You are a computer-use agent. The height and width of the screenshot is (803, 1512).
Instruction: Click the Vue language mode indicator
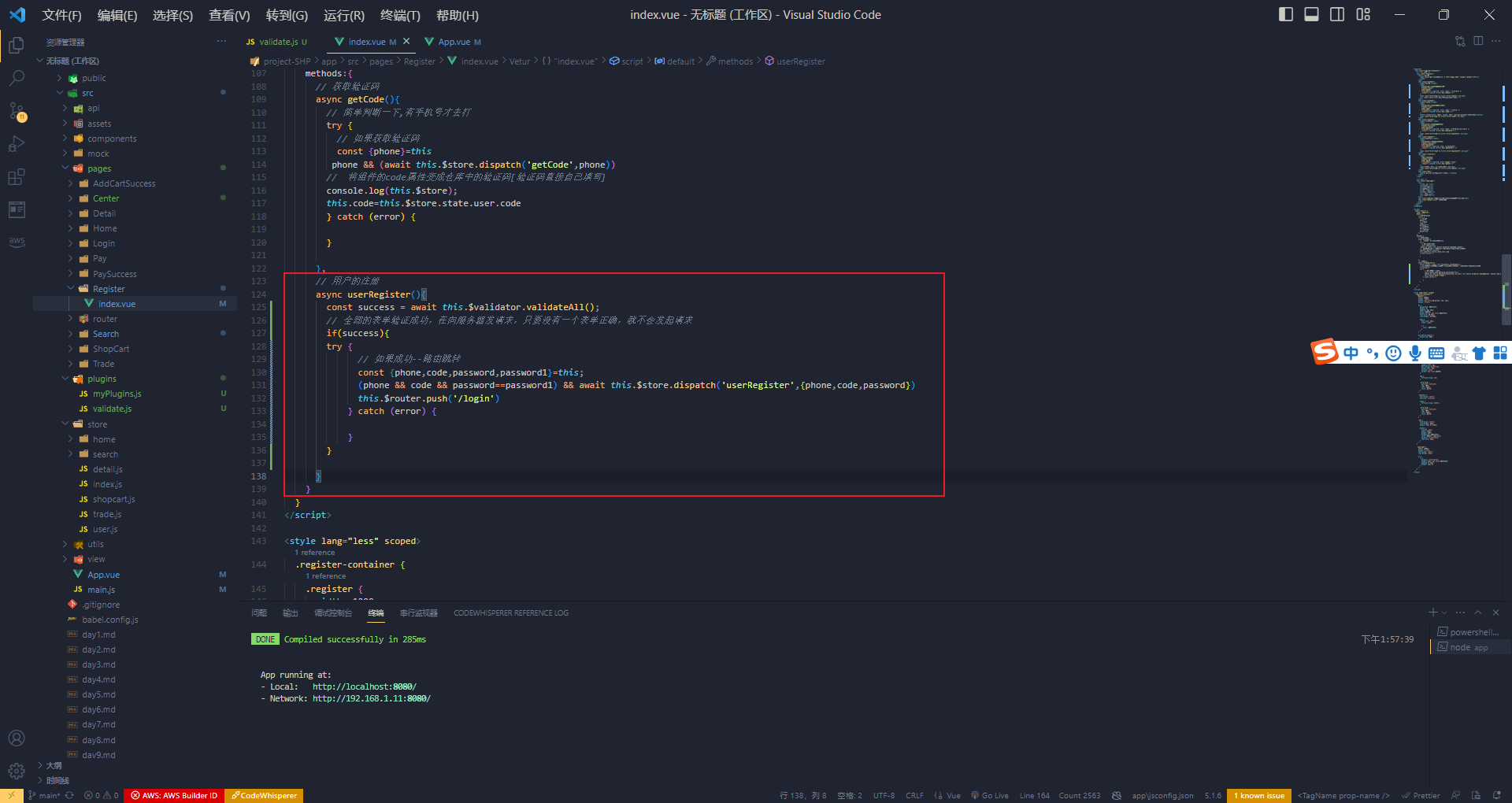[x=947, y=795]
